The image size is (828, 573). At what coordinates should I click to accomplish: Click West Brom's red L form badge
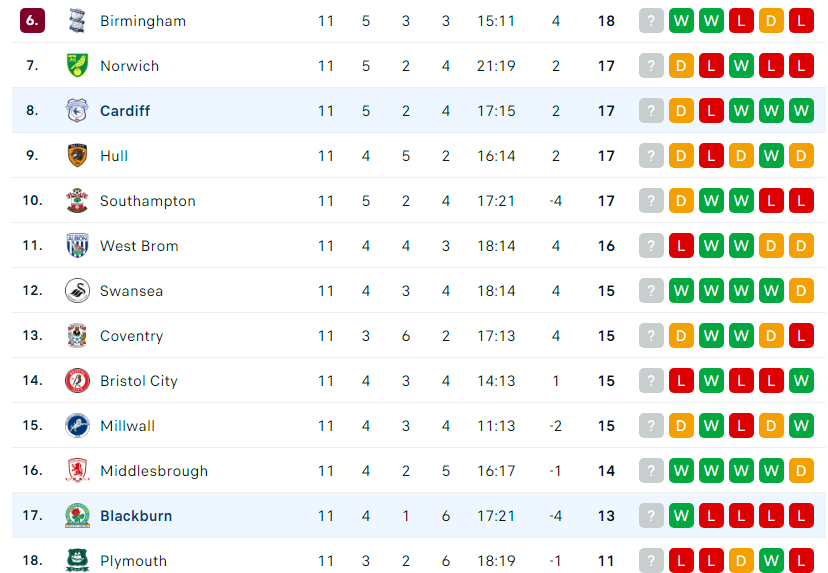[x=681, y=246]
